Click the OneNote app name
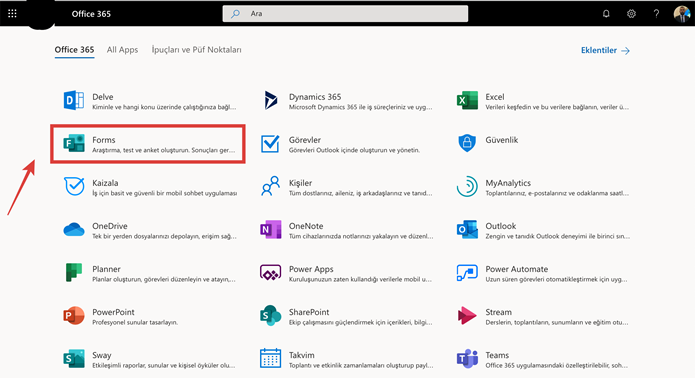Viewport: 695px width, 378px height. [306, 226]
